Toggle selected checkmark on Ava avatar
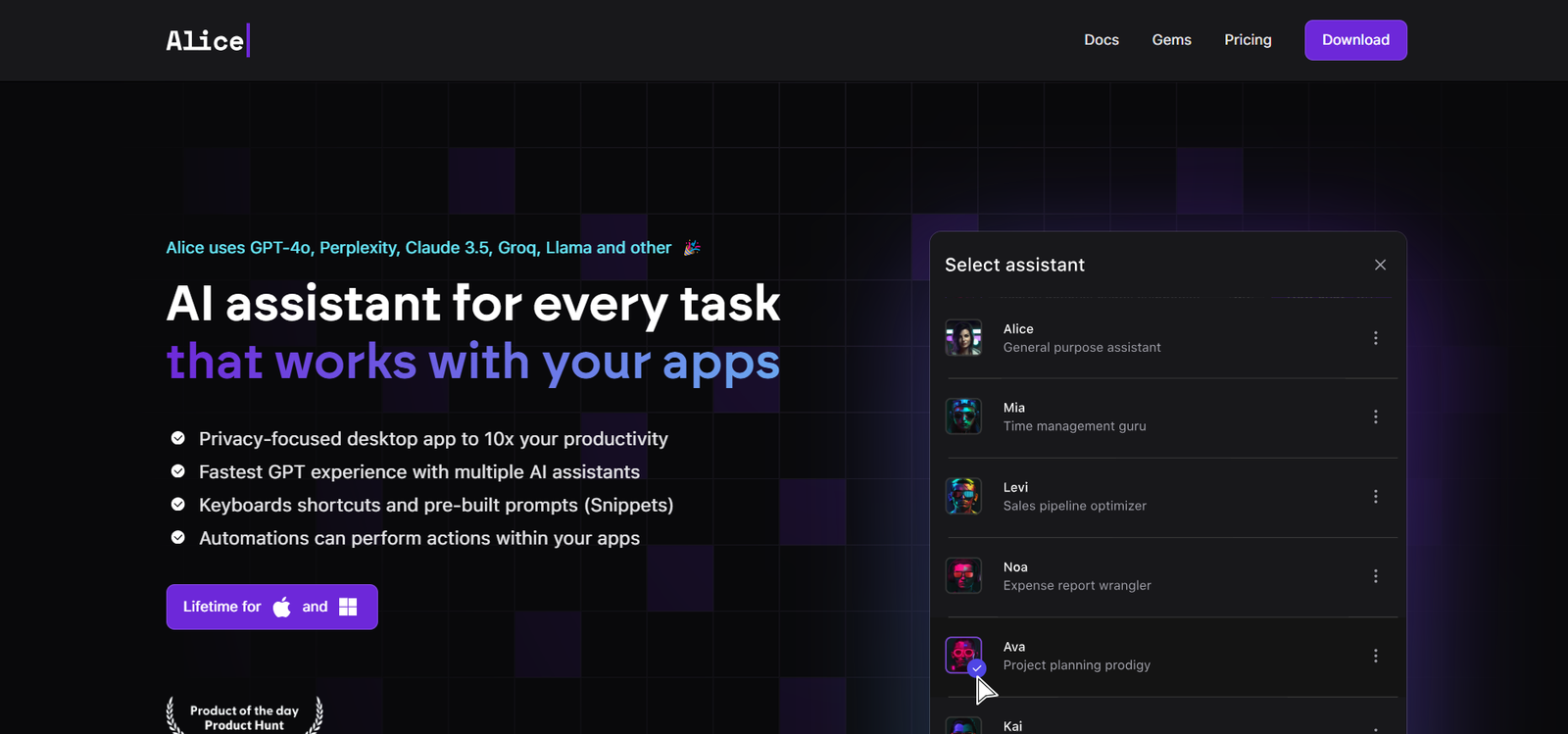Screen dimensions: 1568x734 pos(977,668)
